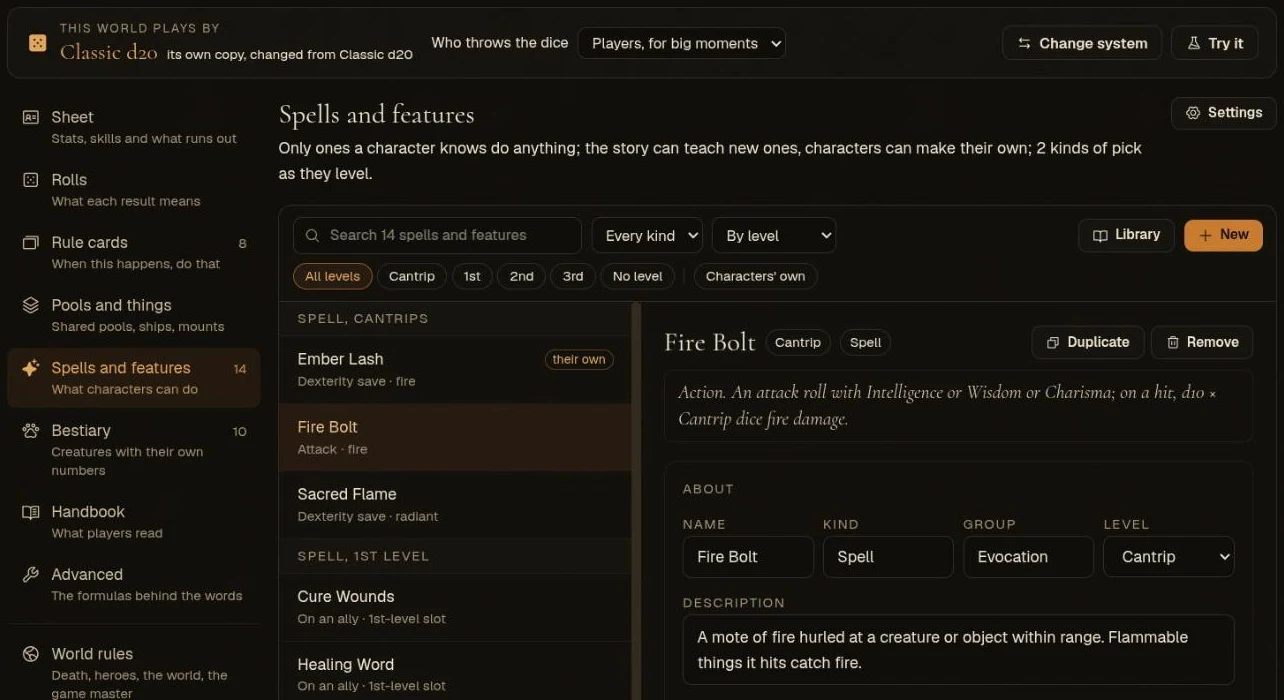Toggle the No level filter chip
1284x700 pixels.
coord(638,276)
